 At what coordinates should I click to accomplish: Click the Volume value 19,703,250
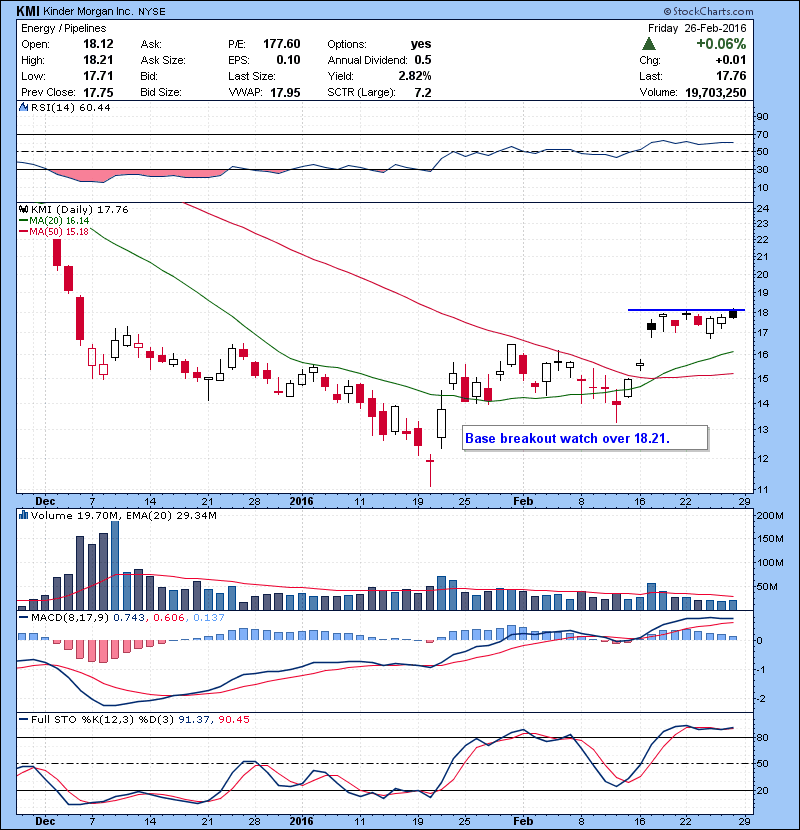point(715,93)
